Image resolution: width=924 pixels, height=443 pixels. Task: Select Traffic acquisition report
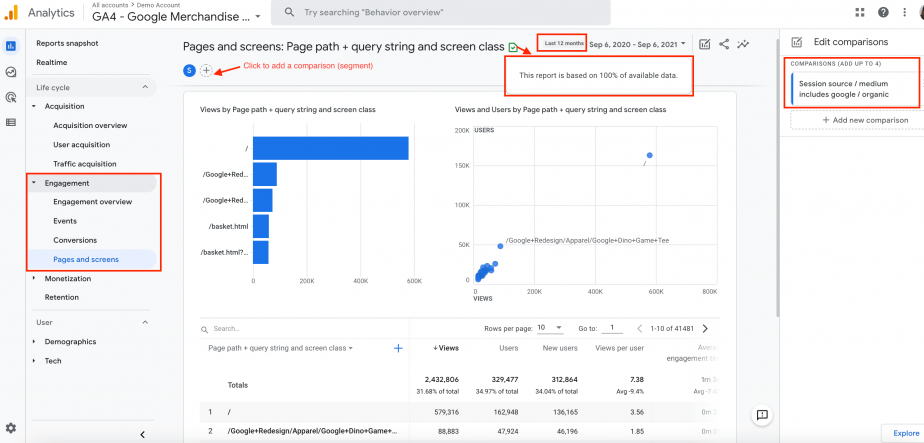point(85,164)
